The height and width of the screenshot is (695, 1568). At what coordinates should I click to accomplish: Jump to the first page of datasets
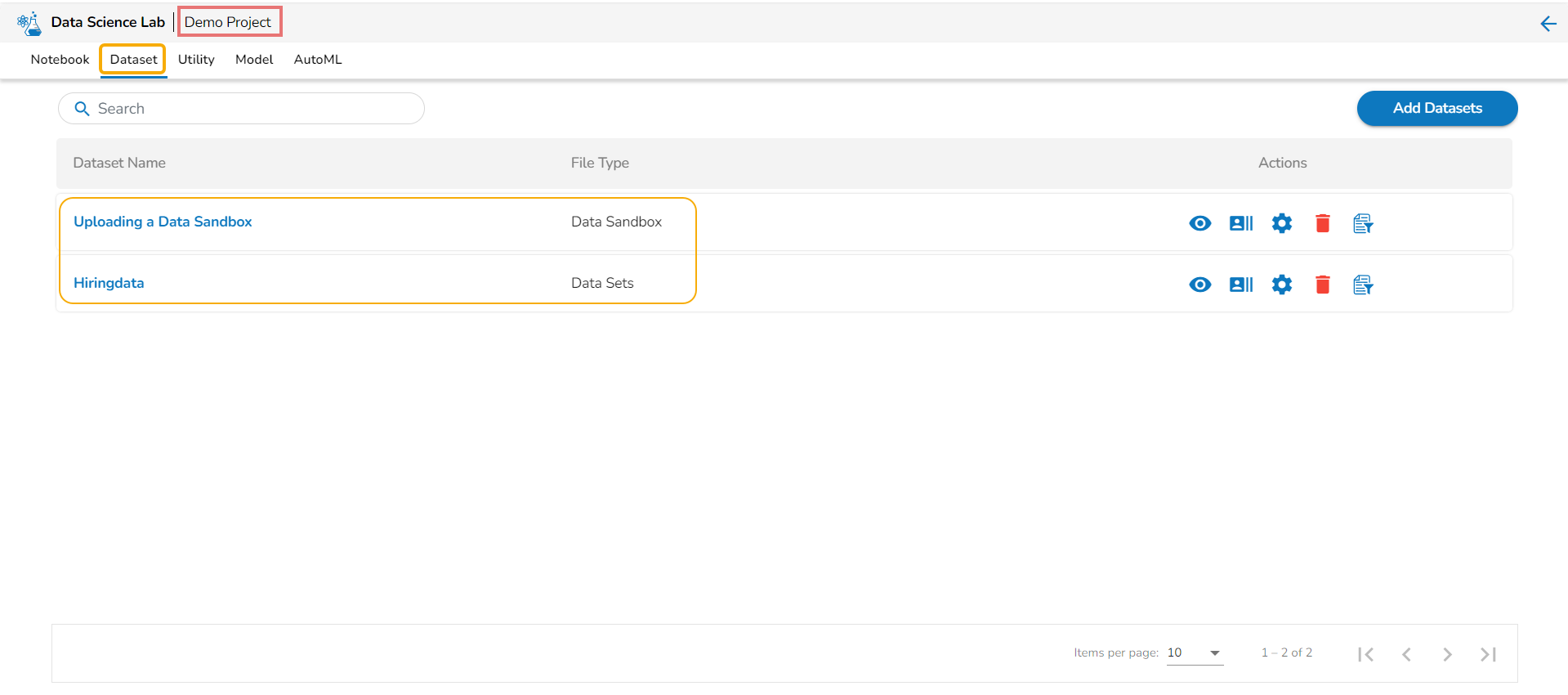point(1365,654)
